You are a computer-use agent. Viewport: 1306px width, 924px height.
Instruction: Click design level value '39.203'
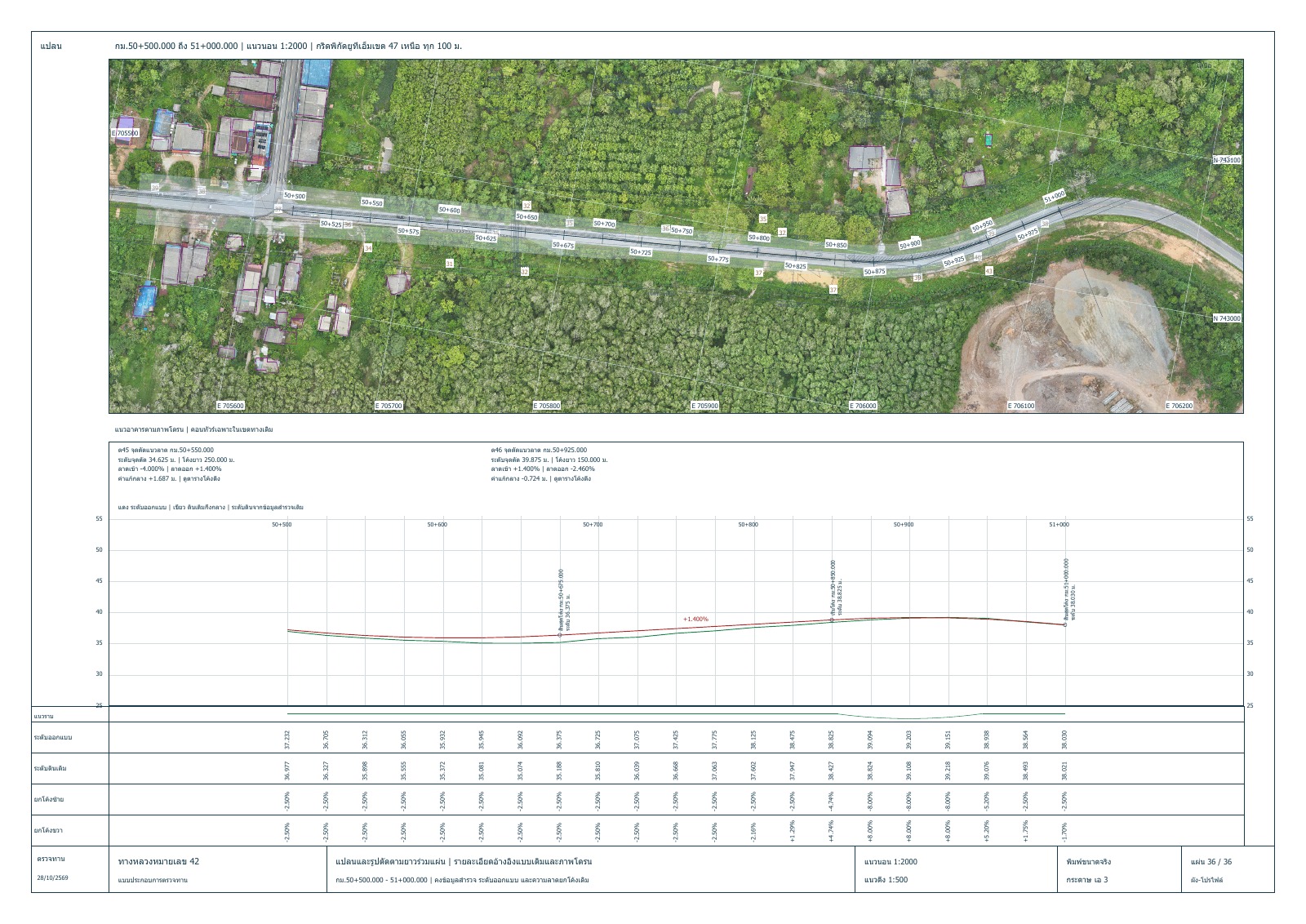point(909,740)
